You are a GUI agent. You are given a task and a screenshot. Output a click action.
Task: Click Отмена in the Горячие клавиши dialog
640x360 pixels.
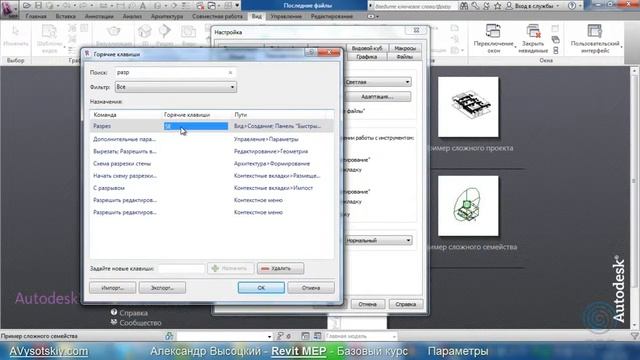click(311, 288)
